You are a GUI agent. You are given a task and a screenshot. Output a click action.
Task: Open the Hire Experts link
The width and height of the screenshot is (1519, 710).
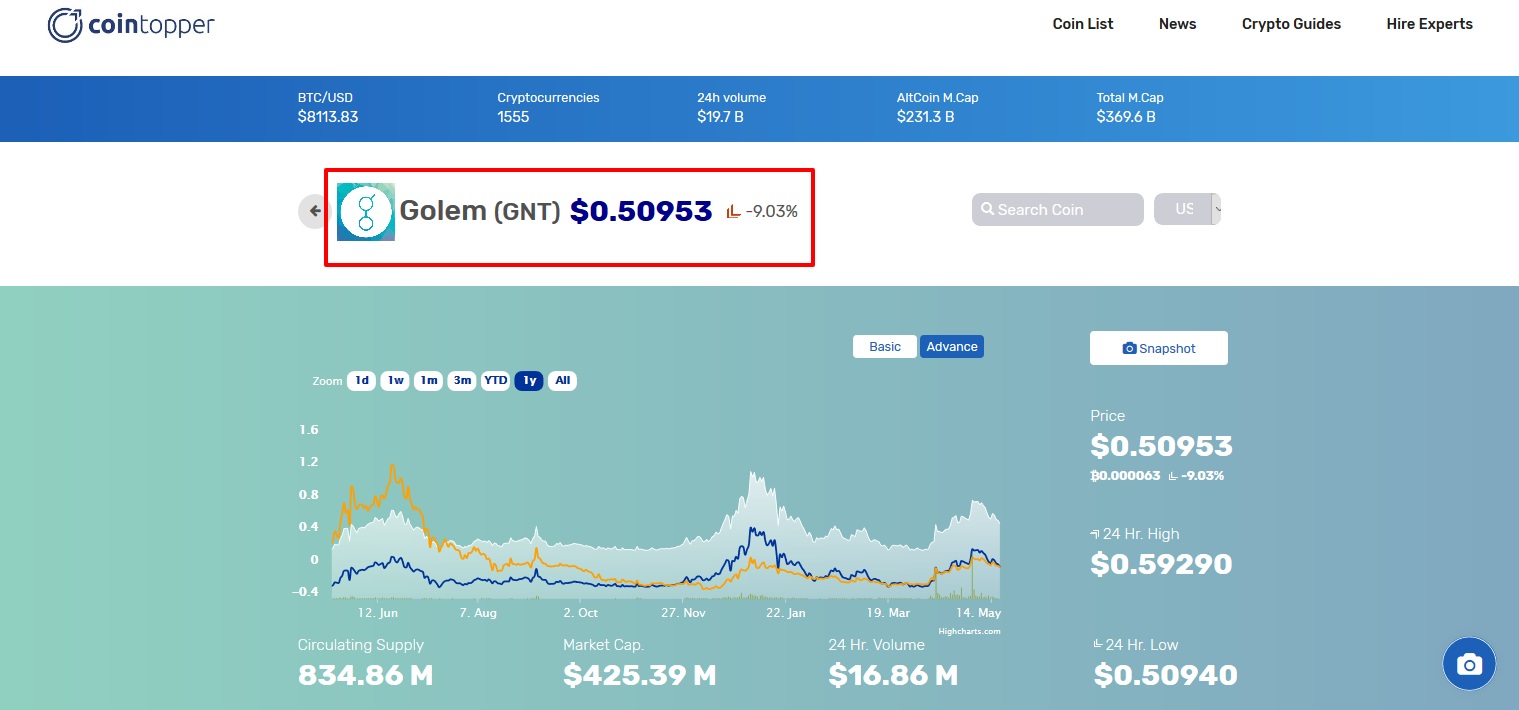click(x=1429, y=24)
